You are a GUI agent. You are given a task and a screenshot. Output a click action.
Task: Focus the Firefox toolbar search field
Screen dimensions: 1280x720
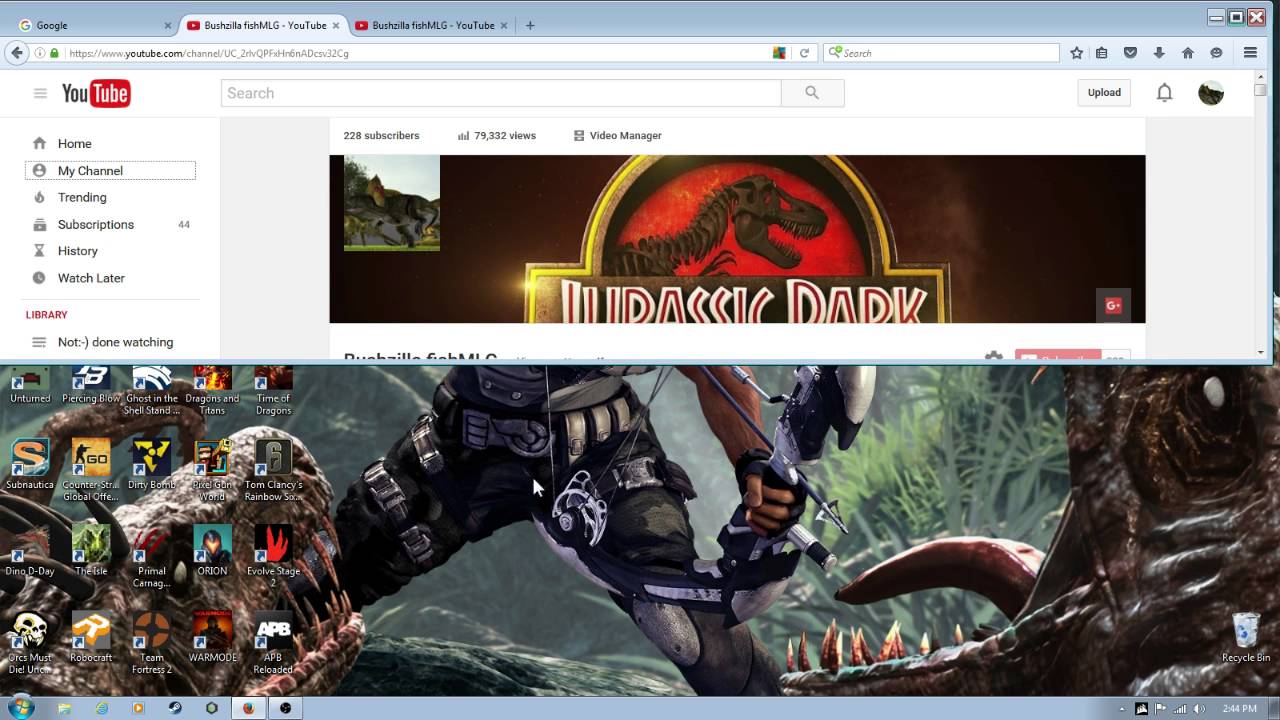[941, 53]
